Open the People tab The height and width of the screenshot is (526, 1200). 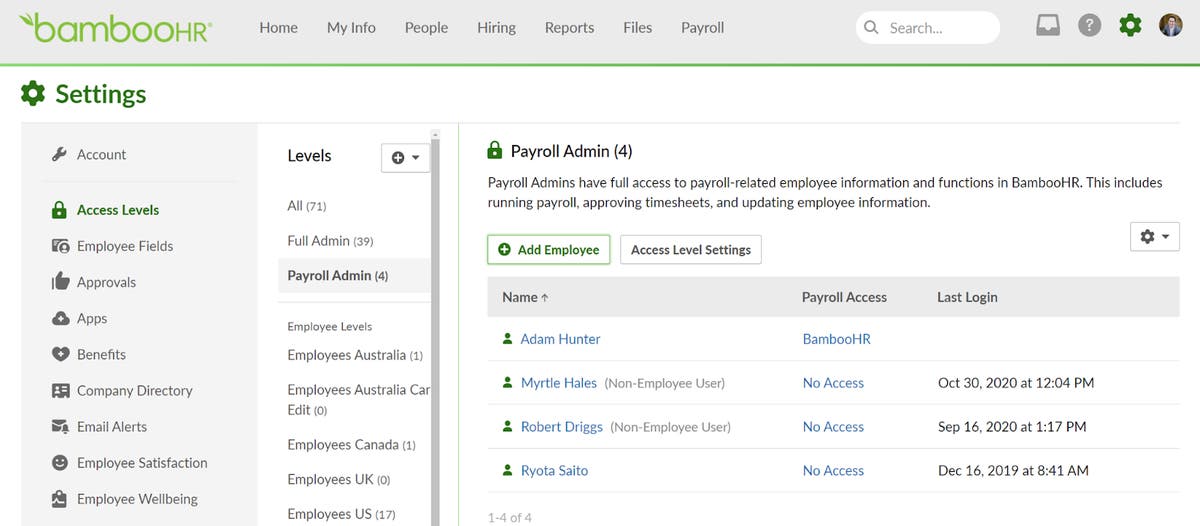point(426,28)
